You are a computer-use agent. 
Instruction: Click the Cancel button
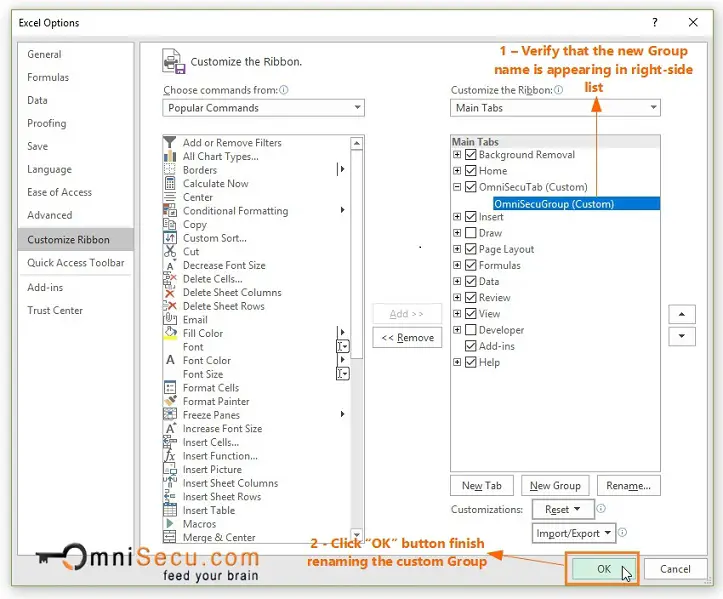(675, 569)
